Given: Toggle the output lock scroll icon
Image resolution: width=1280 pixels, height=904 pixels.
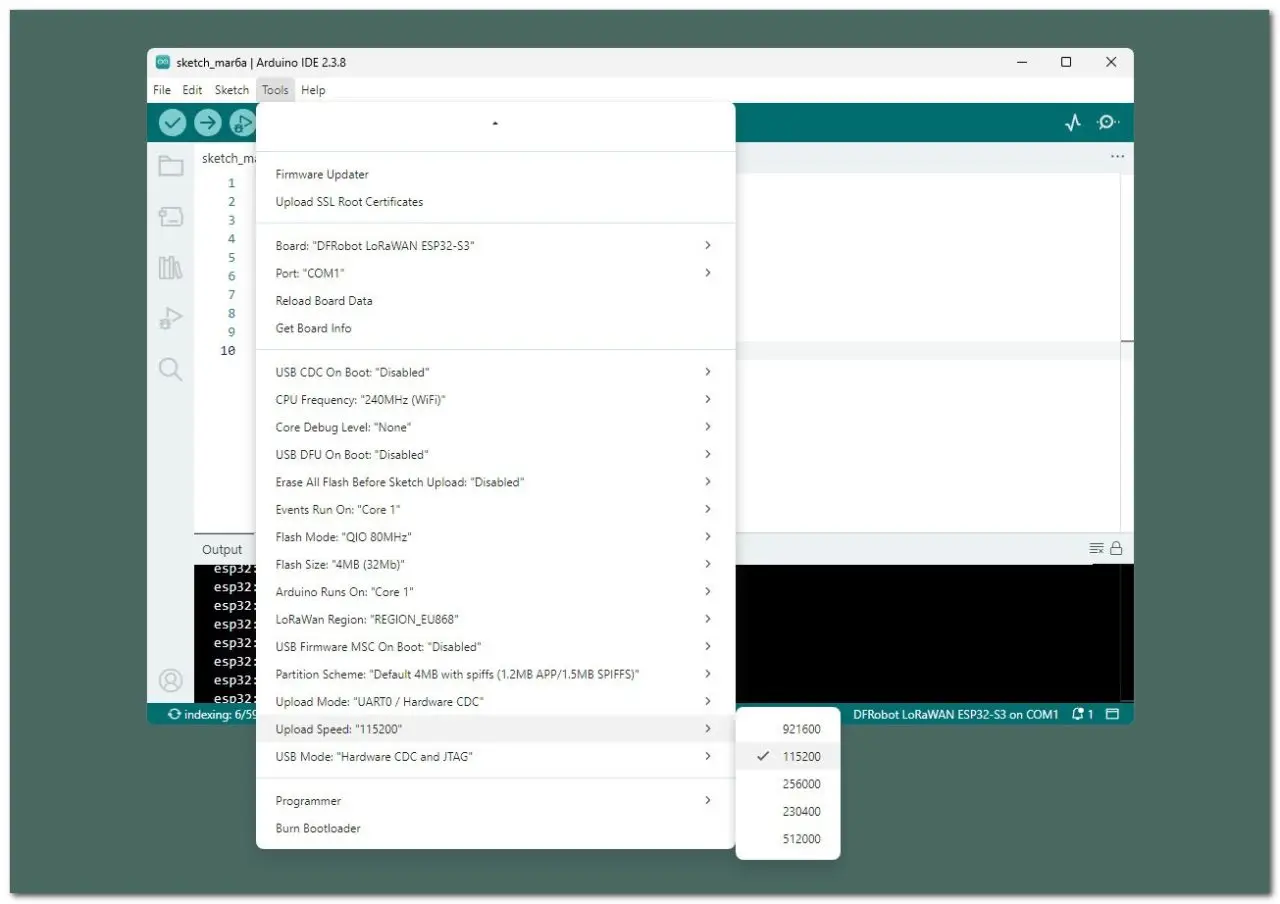Looking at the screenshot, I should coord(1116,548).
